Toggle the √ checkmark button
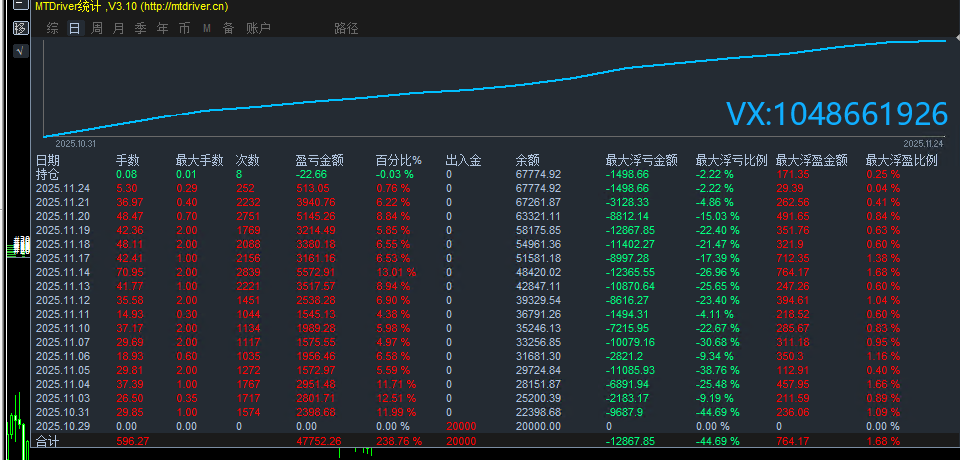Viewport: 960px width, 460px height. click(20, 49)
